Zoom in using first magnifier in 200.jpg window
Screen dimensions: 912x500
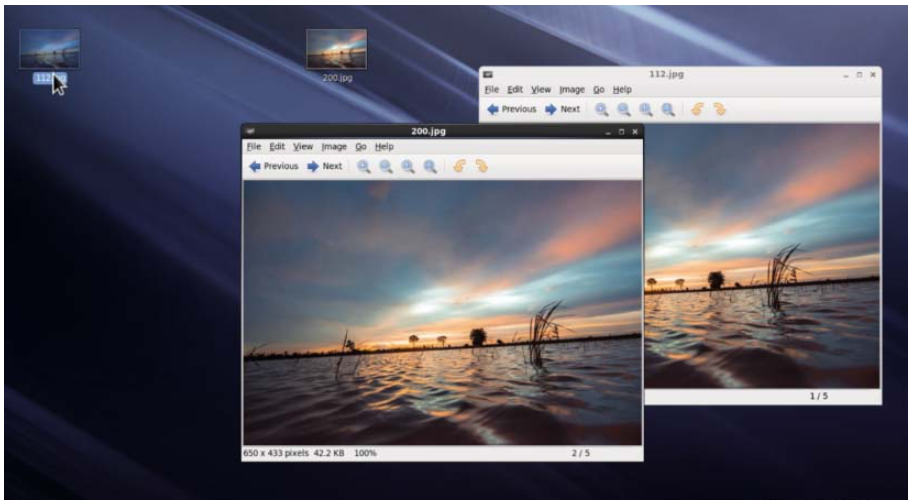pos(364,167)
